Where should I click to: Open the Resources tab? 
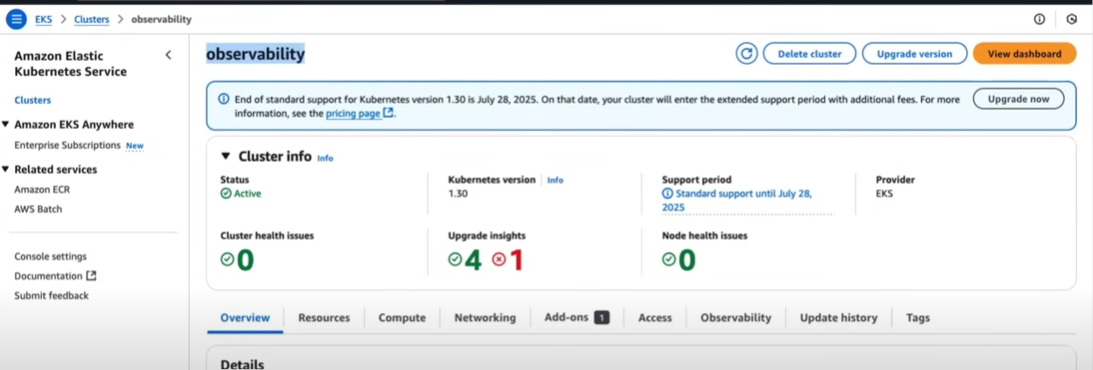[324, 318]
